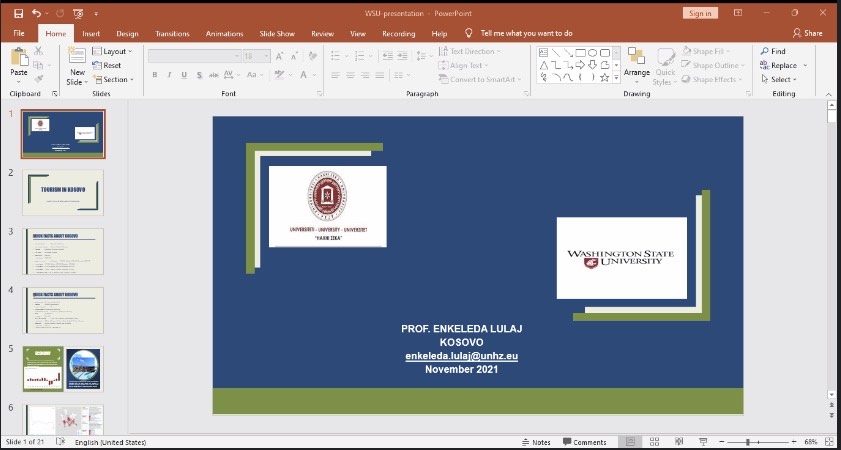Viewport: 841px width, 450px height.
Task: Select the star shape in shapes gallery
Action: [x=604, y=78]
